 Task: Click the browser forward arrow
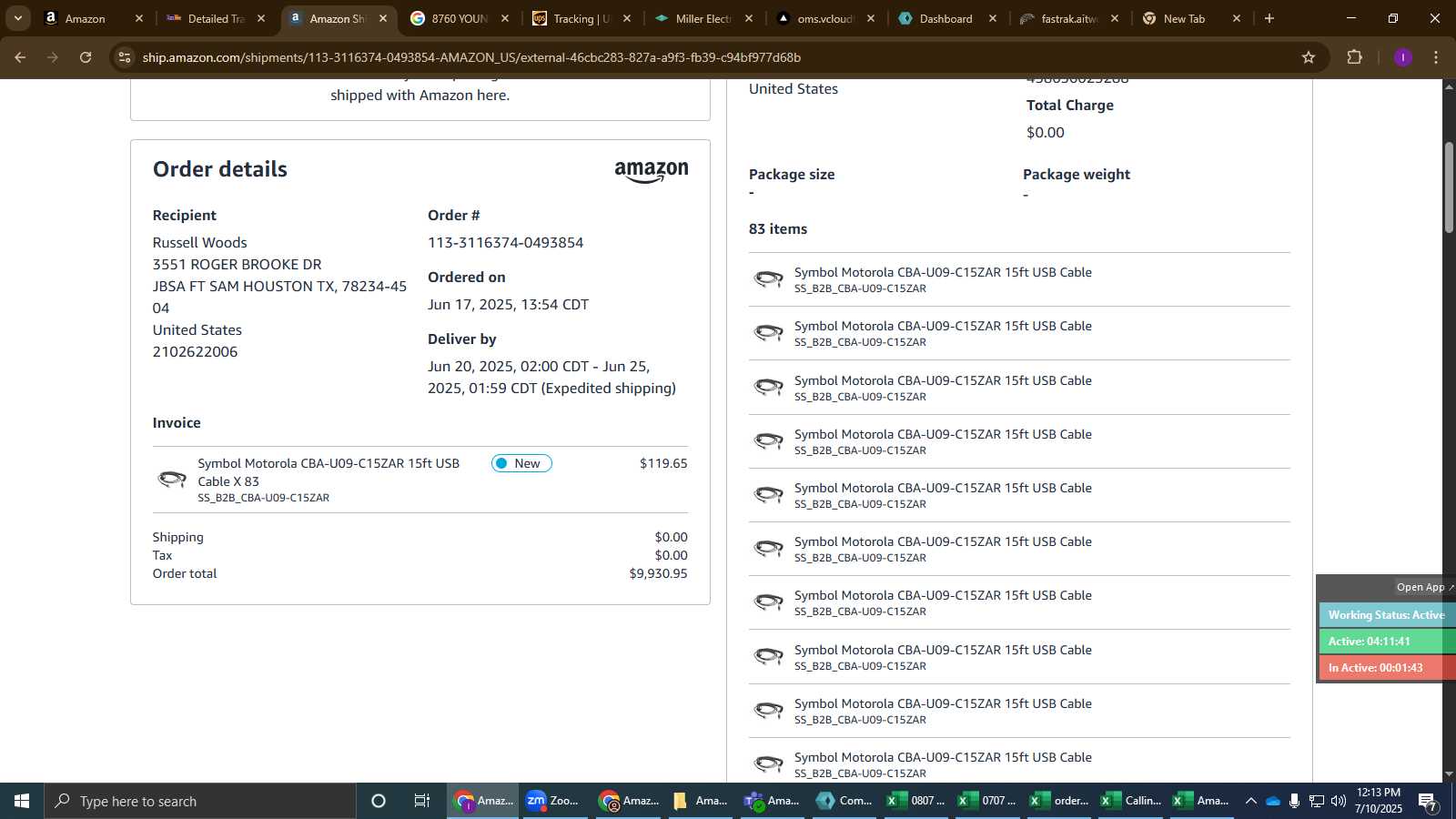(53, 57)
